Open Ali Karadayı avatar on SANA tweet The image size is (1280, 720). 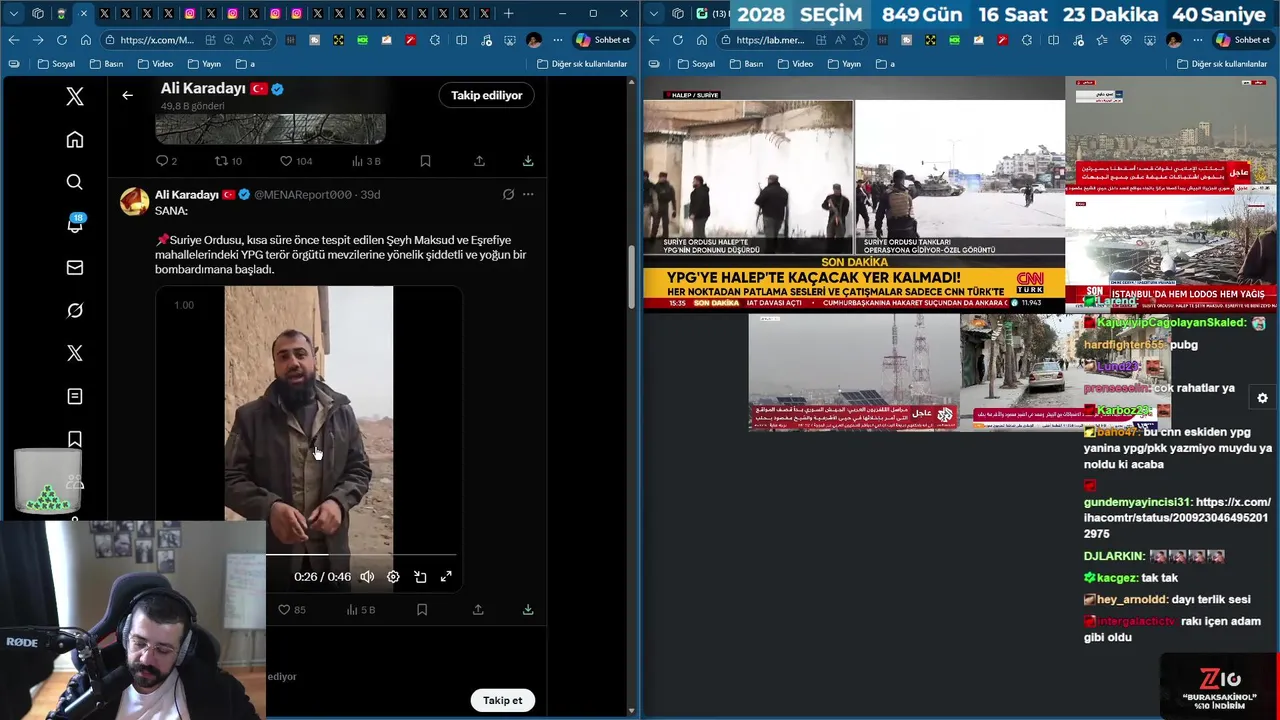135,201
